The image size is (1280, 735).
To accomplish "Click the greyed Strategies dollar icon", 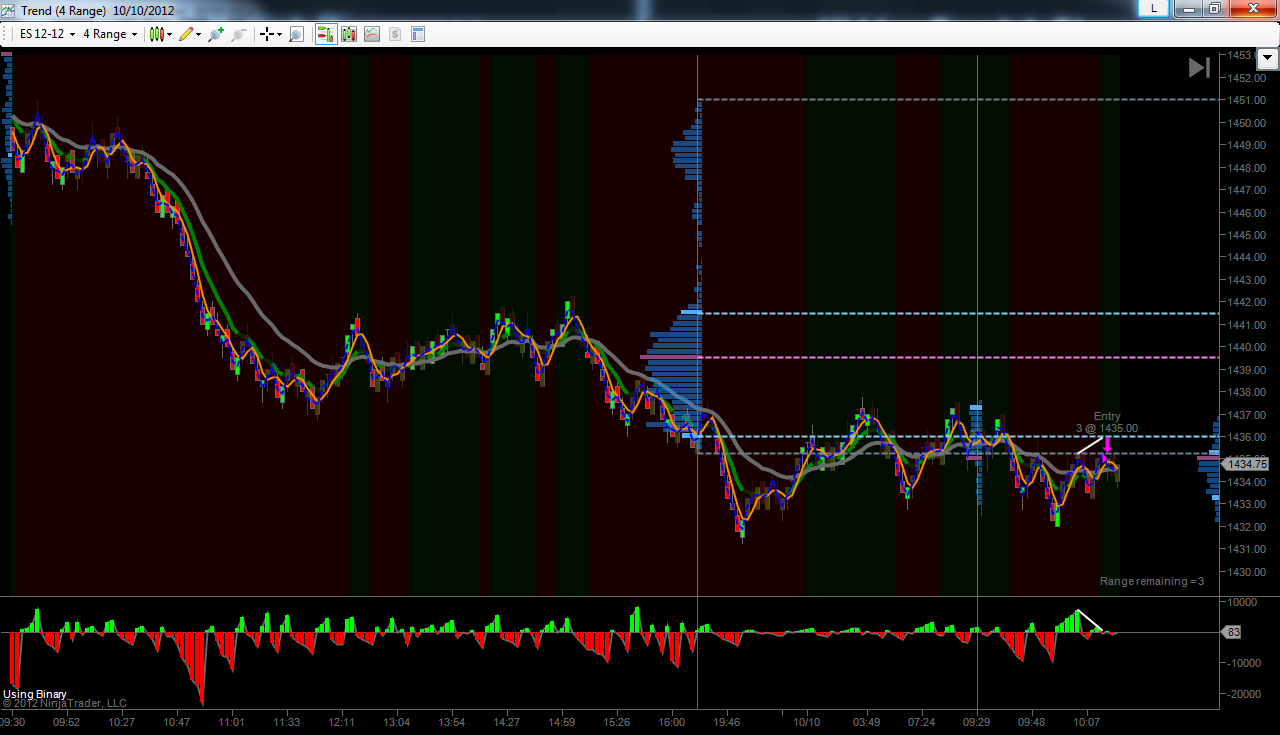I will click(395, 34).
